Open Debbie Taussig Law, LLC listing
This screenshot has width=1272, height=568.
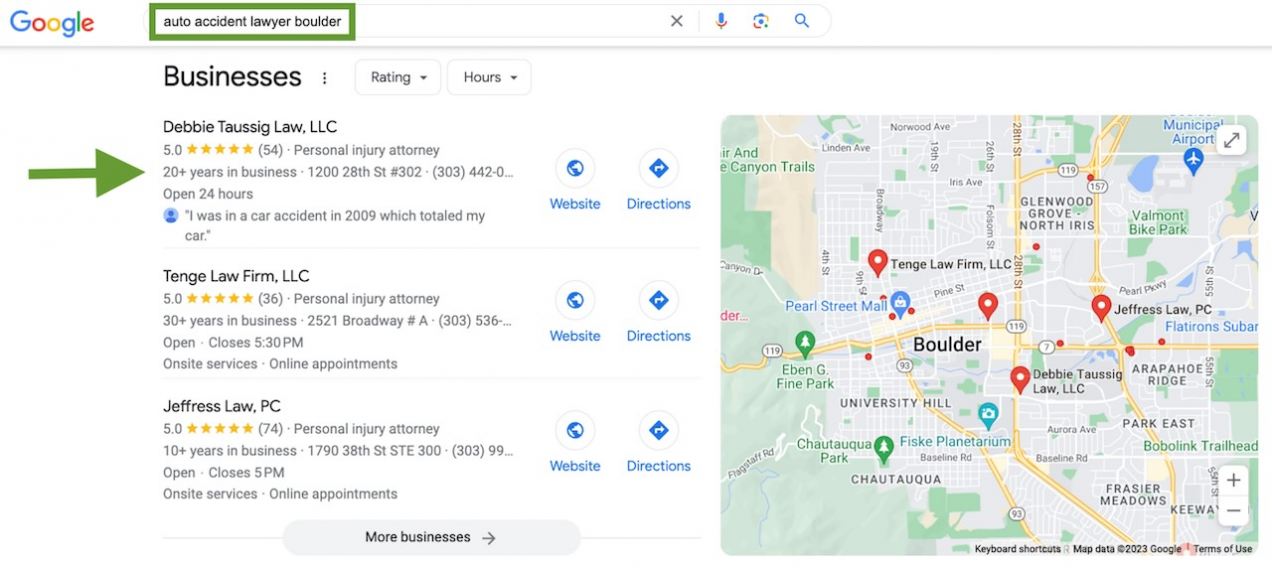(x=250, y=127)
